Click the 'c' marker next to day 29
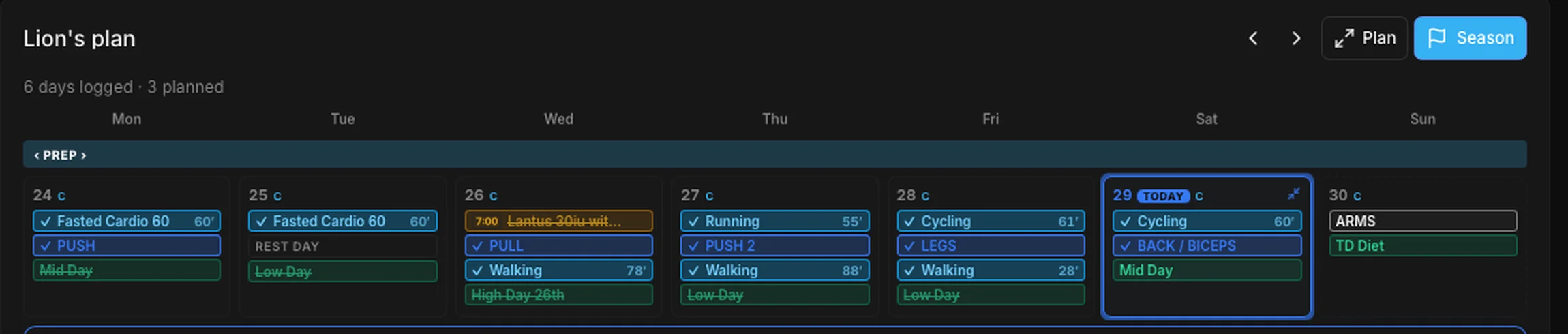The height and width of the screenshot is (334, 1568). 1199,196
